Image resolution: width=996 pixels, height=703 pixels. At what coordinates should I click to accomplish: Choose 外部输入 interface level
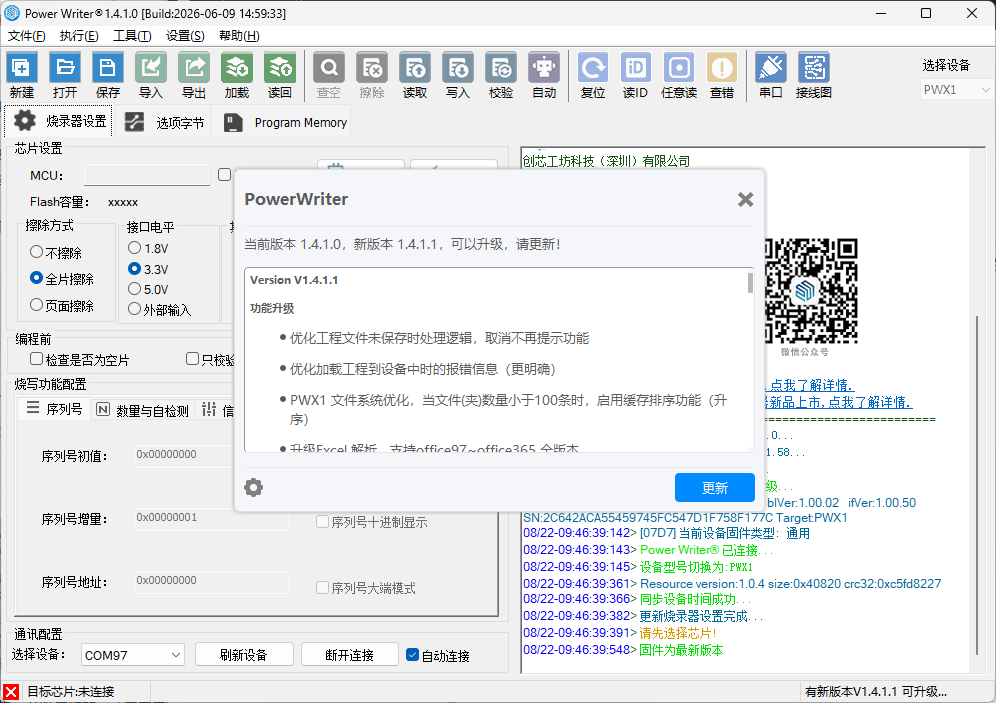coord(159,309)
